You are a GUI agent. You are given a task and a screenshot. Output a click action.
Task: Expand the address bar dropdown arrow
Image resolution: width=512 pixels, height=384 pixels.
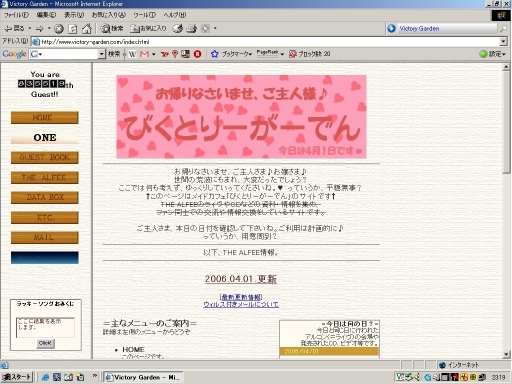503,42
